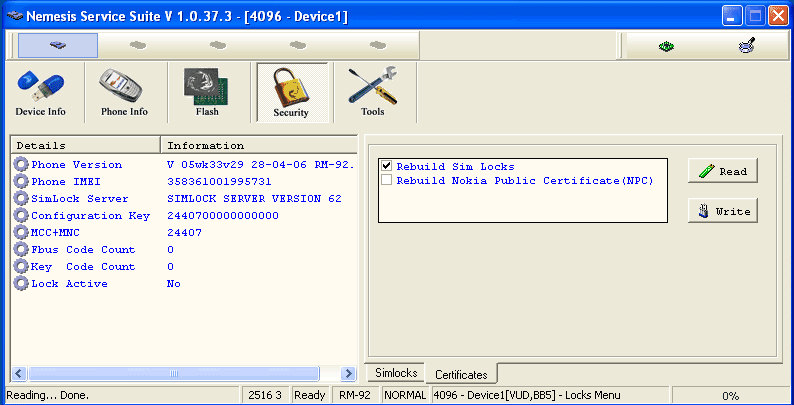Switch to the Simlocks tab
Viewport: 794px width, 405px height.
click(x=396, y=373)
